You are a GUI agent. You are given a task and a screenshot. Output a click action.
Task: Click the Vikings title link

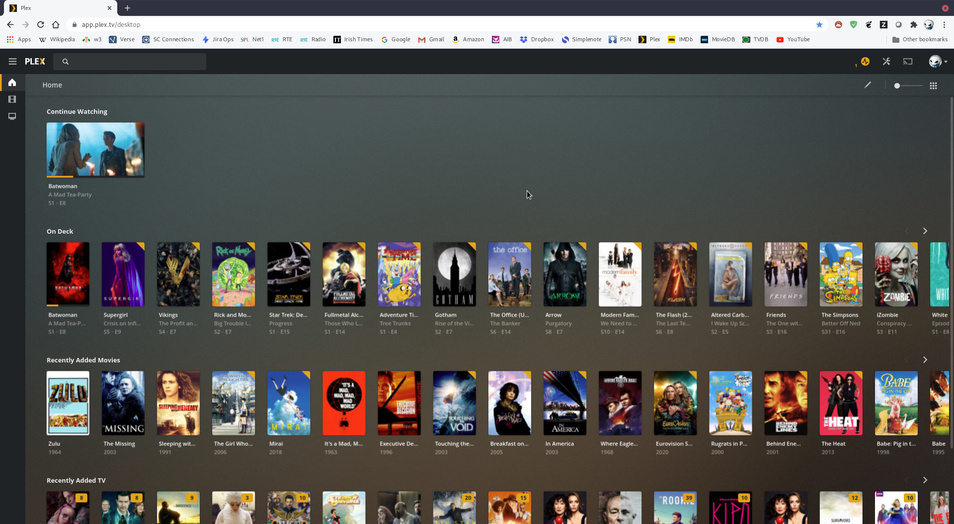pos(168,315)
